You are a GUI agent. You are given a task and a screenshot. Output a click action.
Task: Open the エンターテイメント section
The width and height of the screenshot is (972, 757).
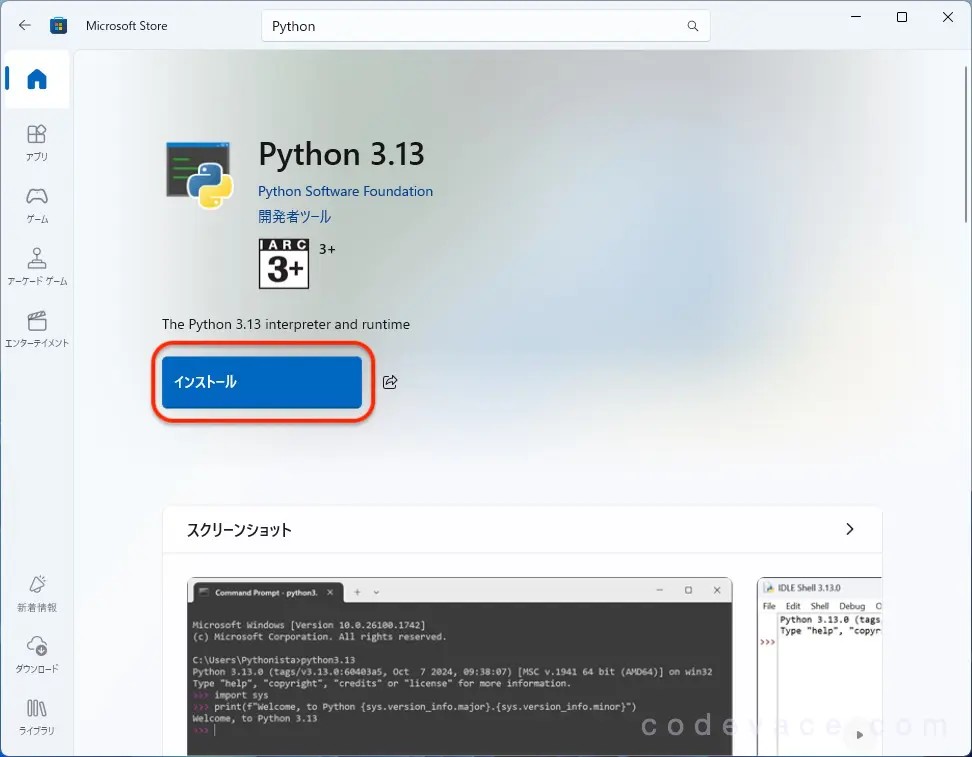(36, 328)
